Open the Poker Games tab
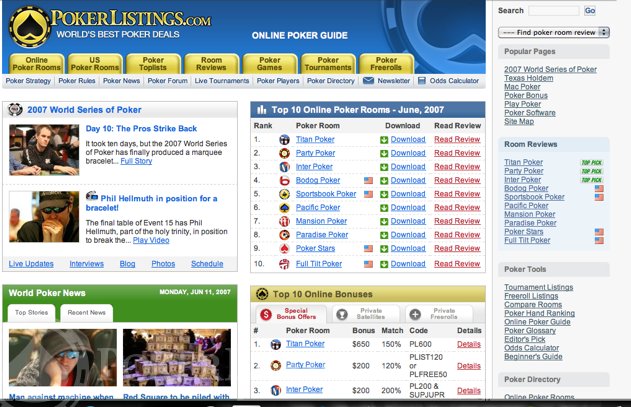Viewport: 631px width, 407px height. point(270,64)
